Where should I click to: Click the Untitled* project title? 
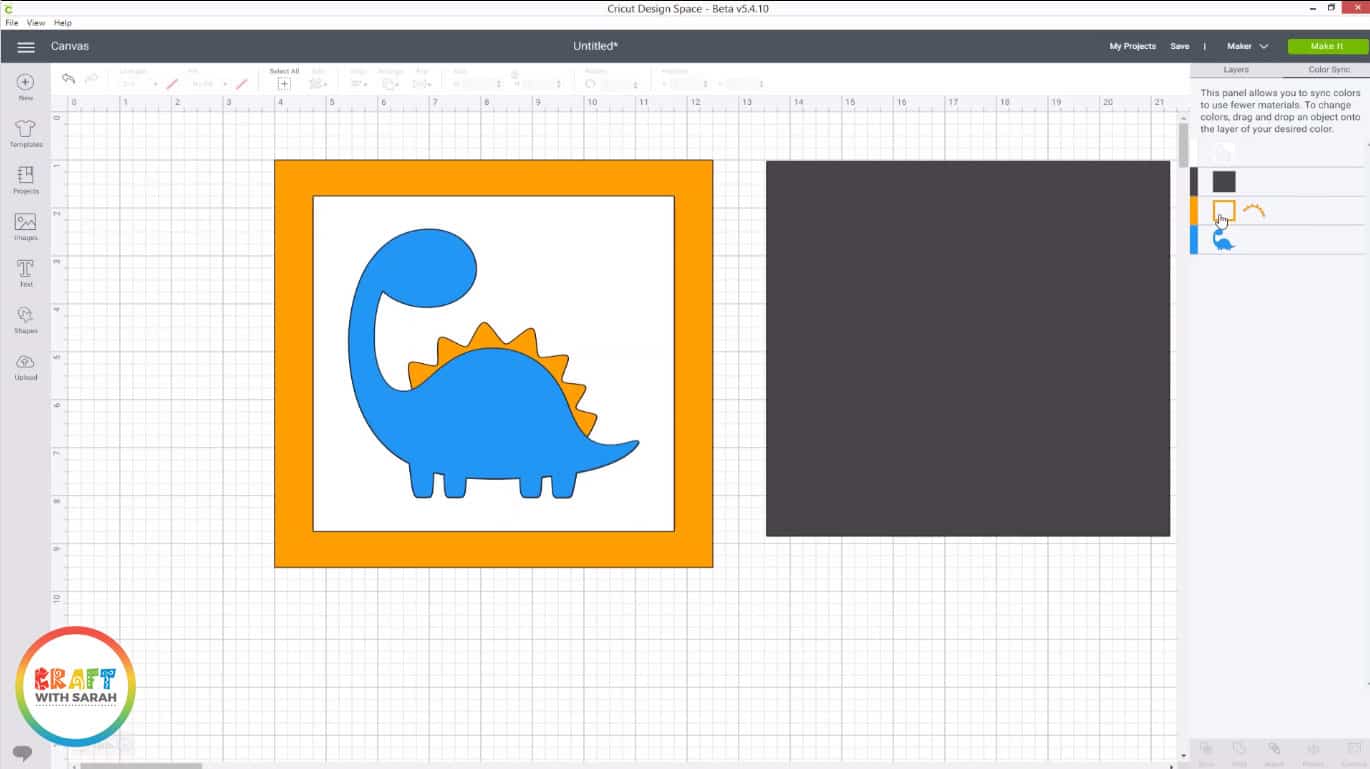point(595,47)
